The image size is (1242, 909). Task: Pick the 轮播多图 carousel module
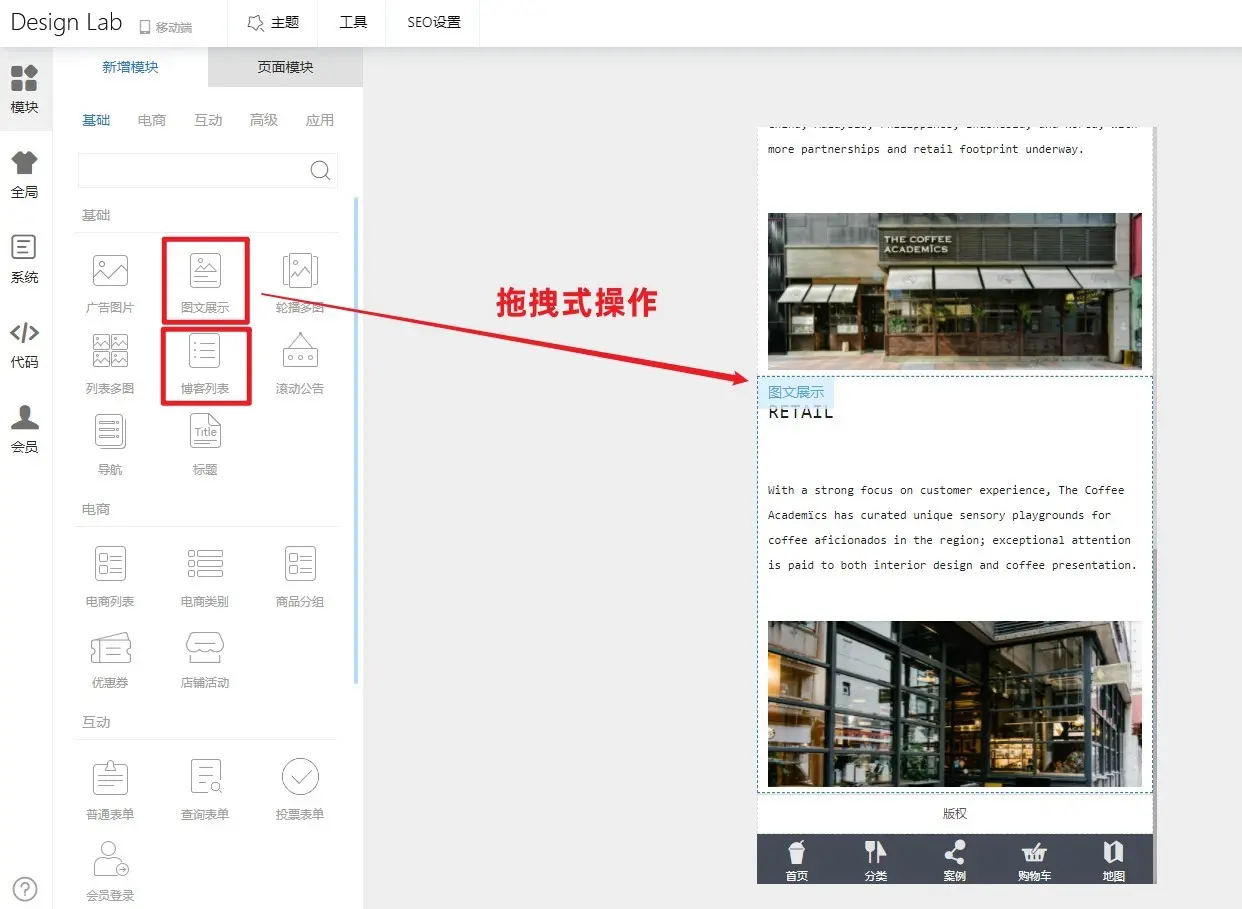(x=300, y=271)
